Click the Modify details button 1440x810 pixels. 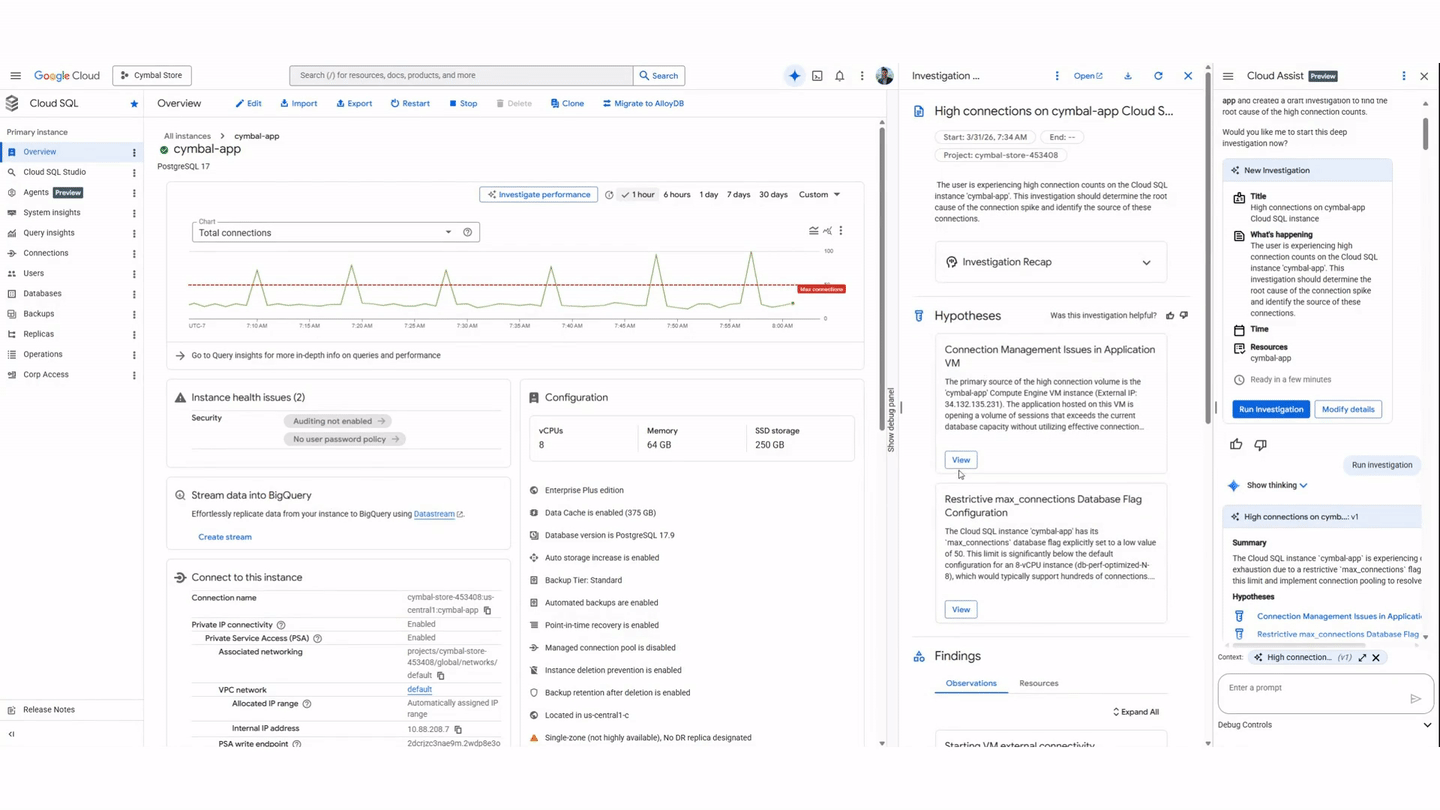click(1348, 409)
